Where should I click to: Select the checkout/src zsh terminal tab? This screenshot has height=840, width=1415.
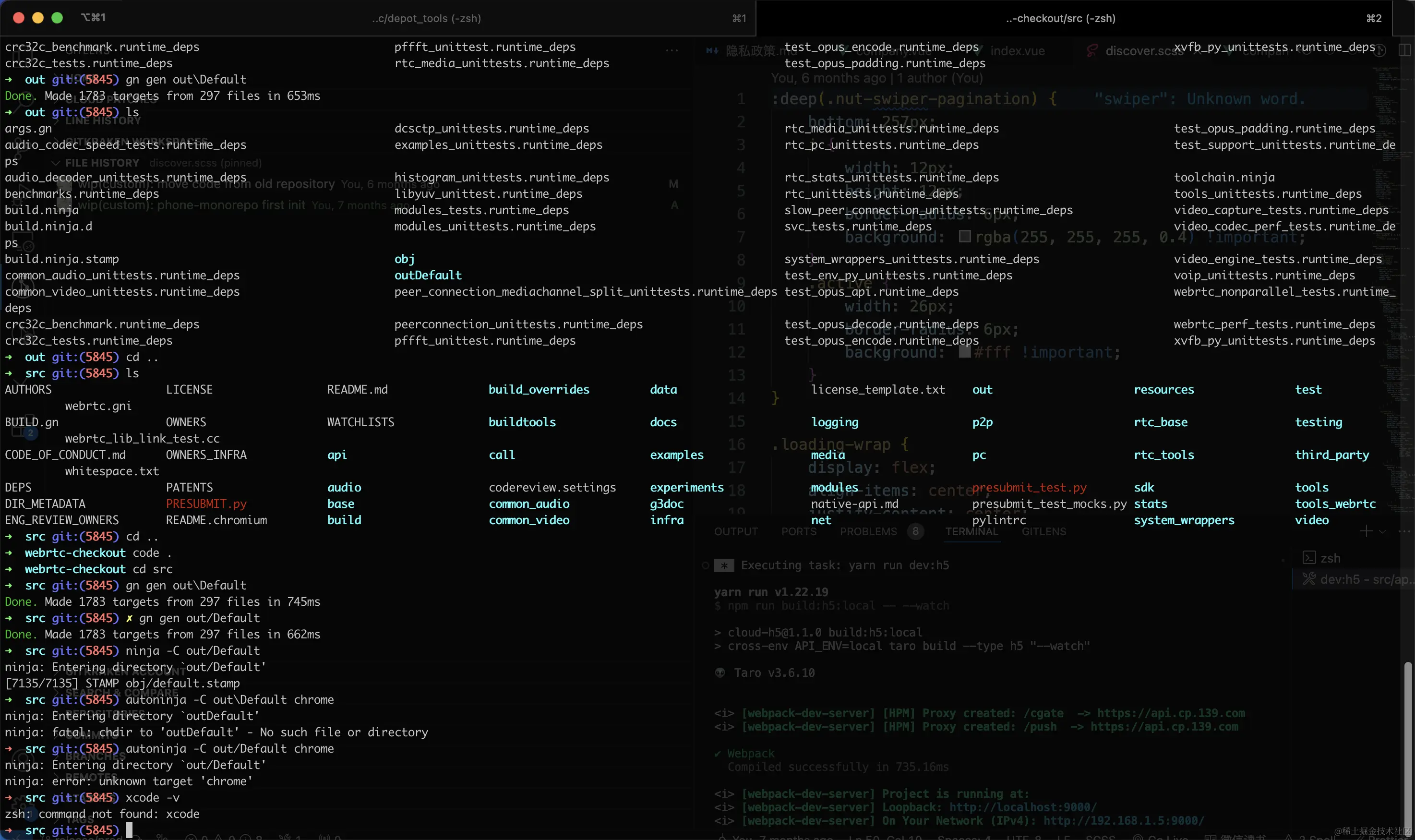[1060, 18]
